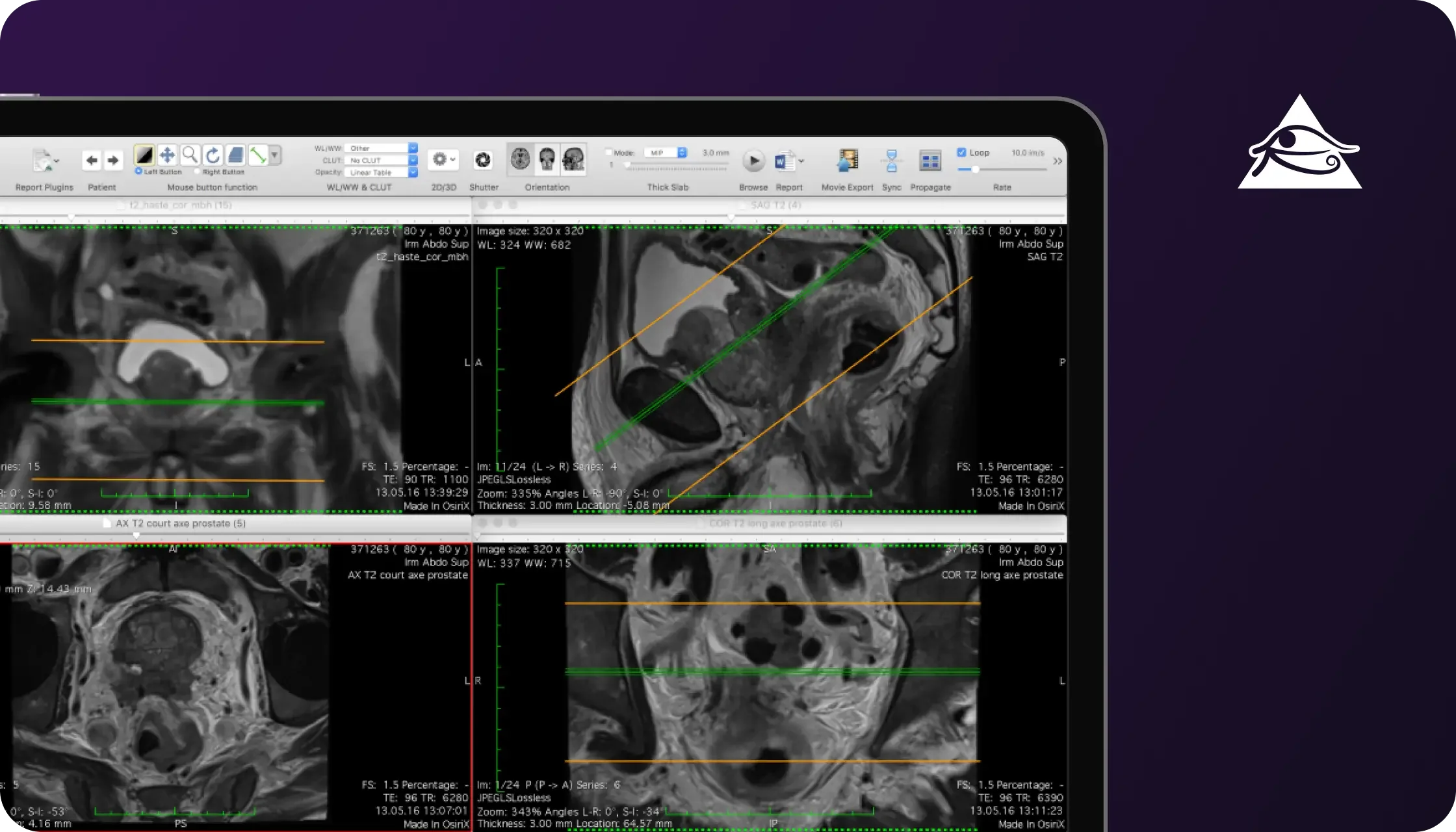Select the Move (pan) tool
Image resolution: width=1456 pixels, height=832 pixels.
click(x=167, y=155)
